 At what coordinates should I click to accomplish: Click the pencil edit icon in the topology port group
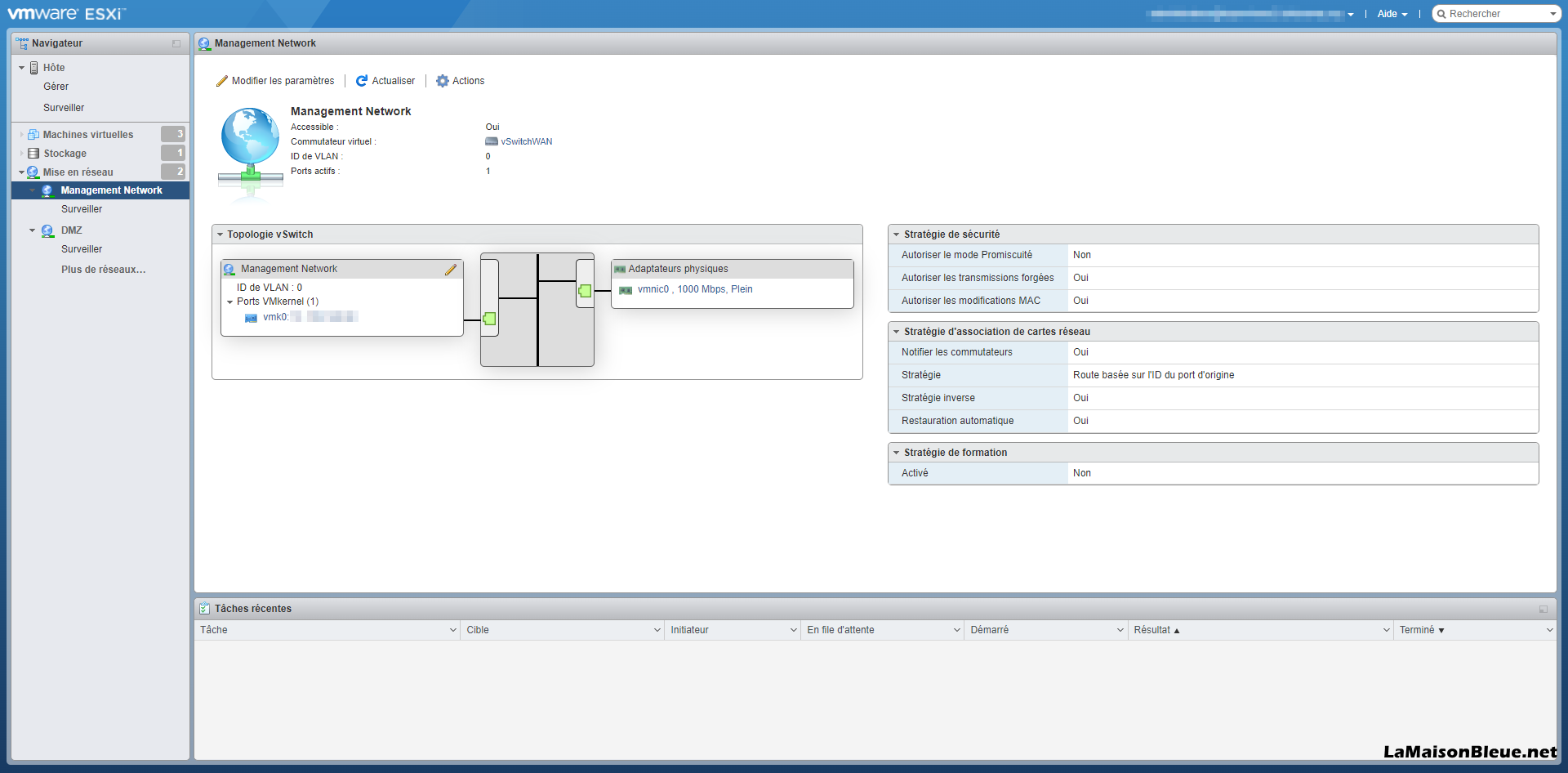click(x=451, y=270)
